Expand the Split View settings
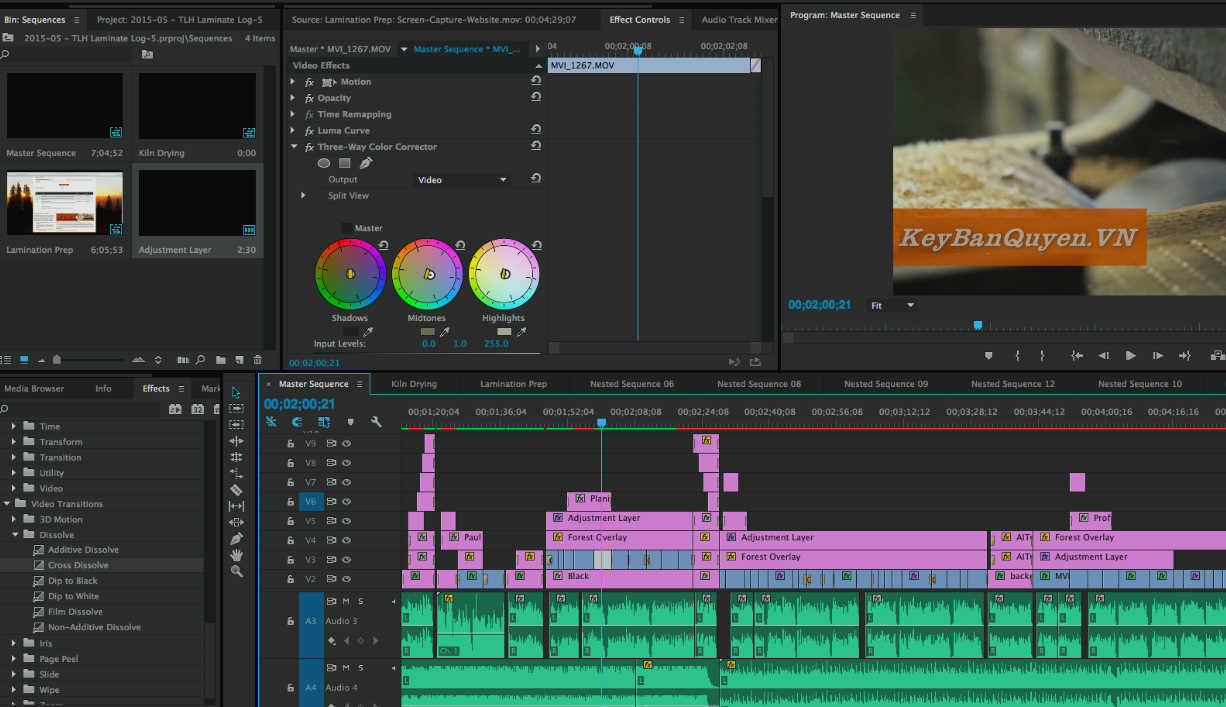Image resolution: width=1226 pixels, height=707 pixels. point(304,196)
